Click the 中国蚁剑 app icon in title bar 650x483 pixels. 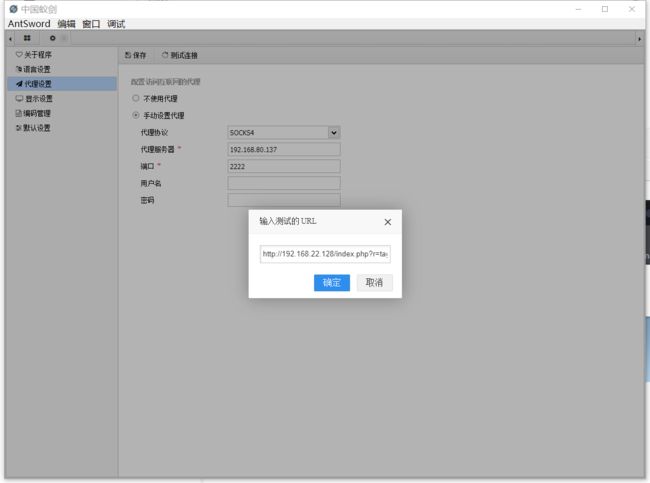coord(13,9)
